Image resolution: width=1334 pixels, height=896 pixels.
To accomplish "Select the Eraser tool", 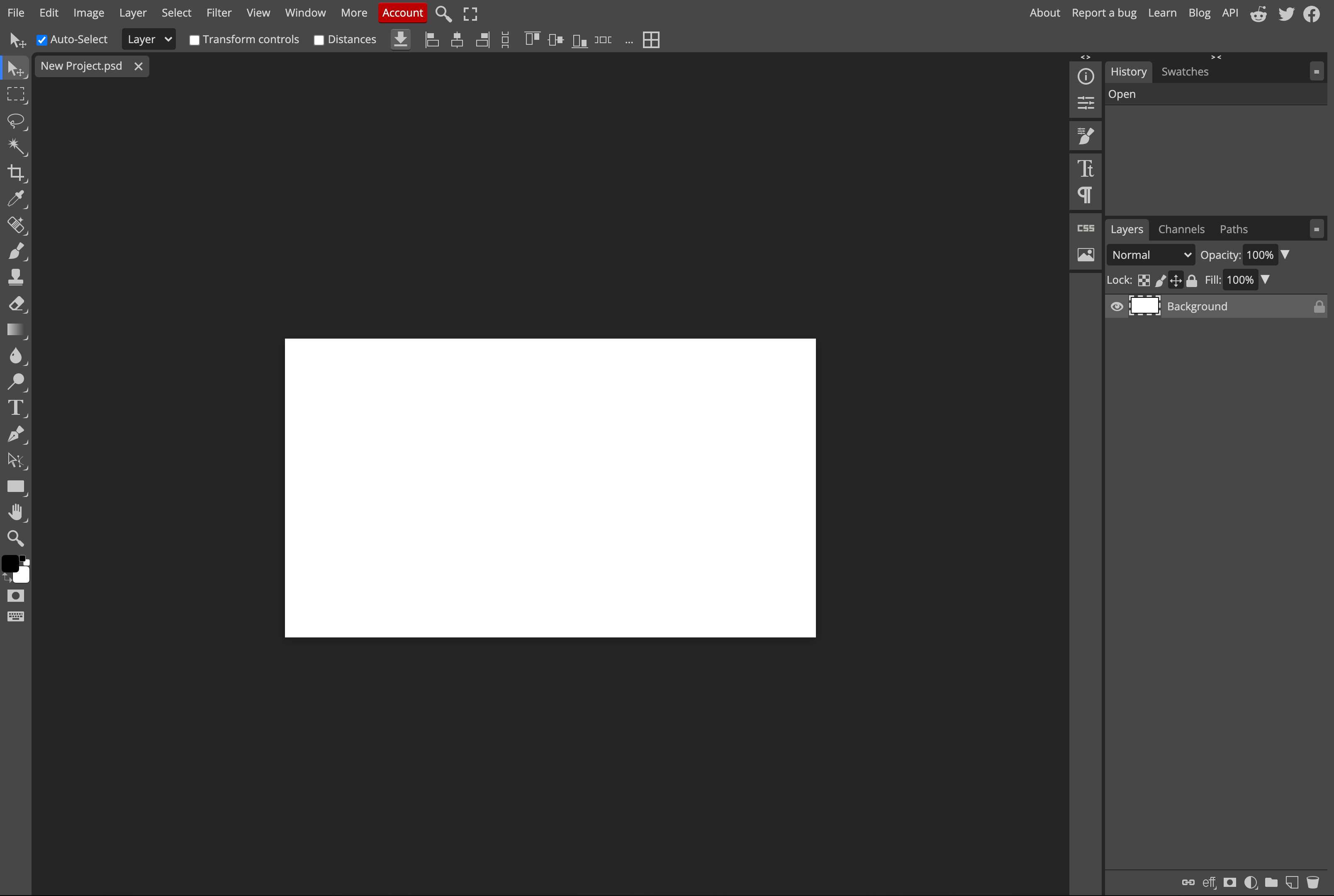I will pos(16,303).
